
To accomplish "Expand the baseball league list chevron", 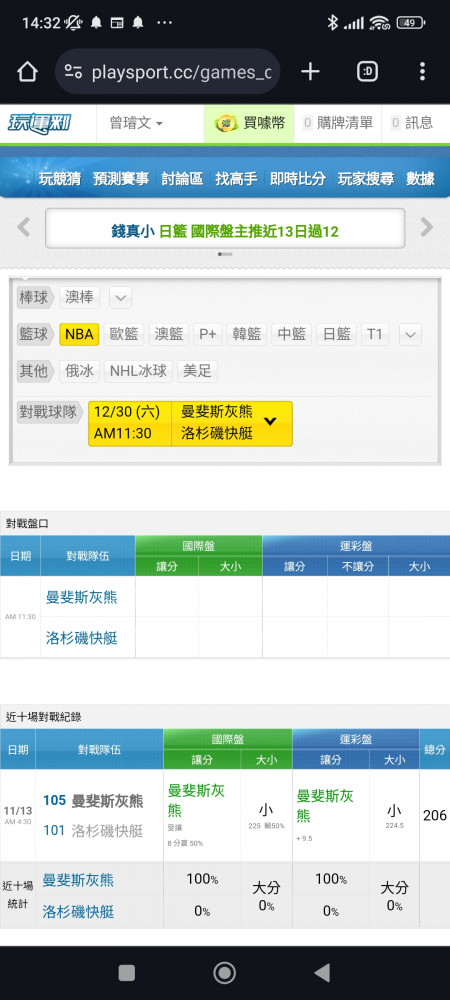I will tap(120, 297).
